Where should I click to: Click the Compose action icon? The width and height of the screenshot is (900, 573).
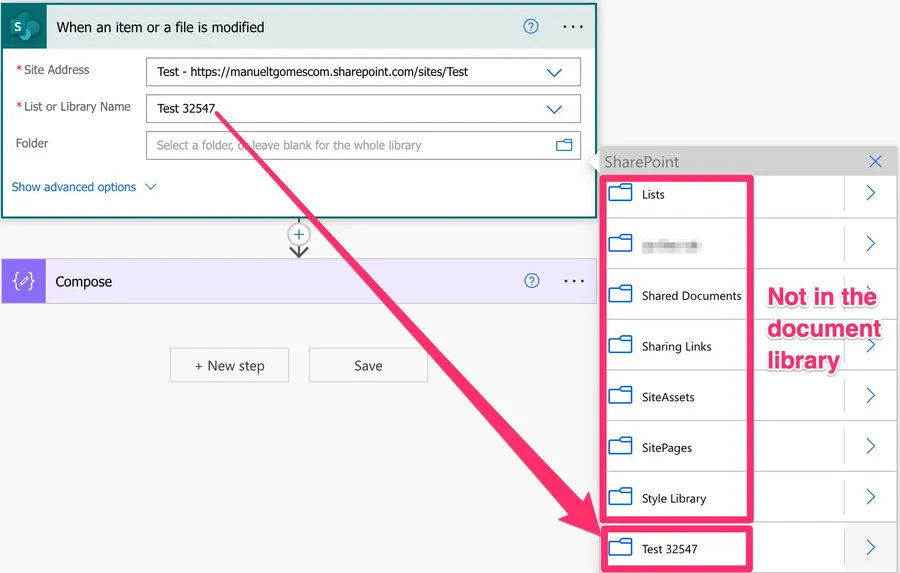[x=24, y=282]
